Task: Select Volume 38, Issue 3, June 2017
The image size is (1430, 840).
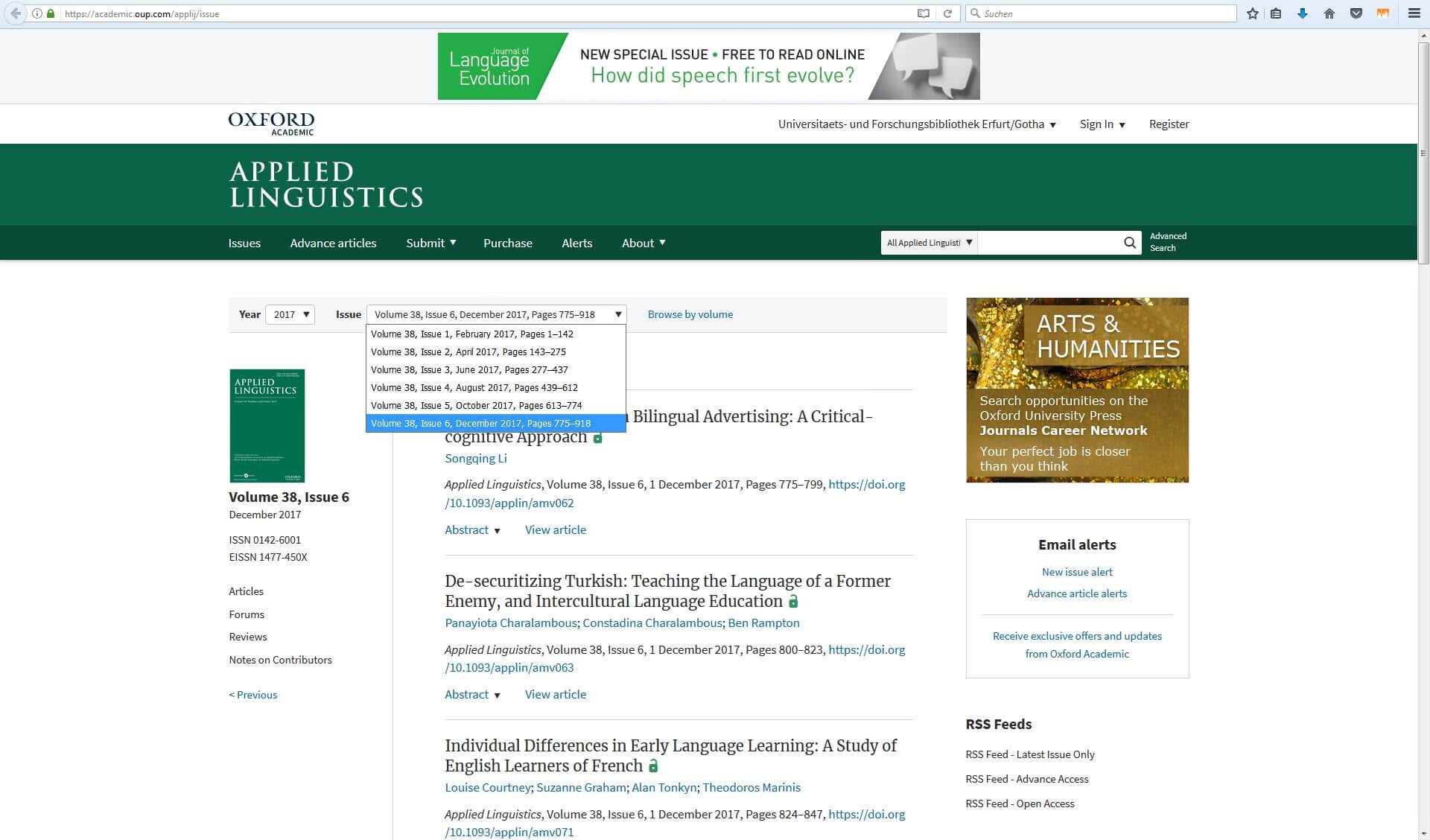Action: [x=496, y=369]
